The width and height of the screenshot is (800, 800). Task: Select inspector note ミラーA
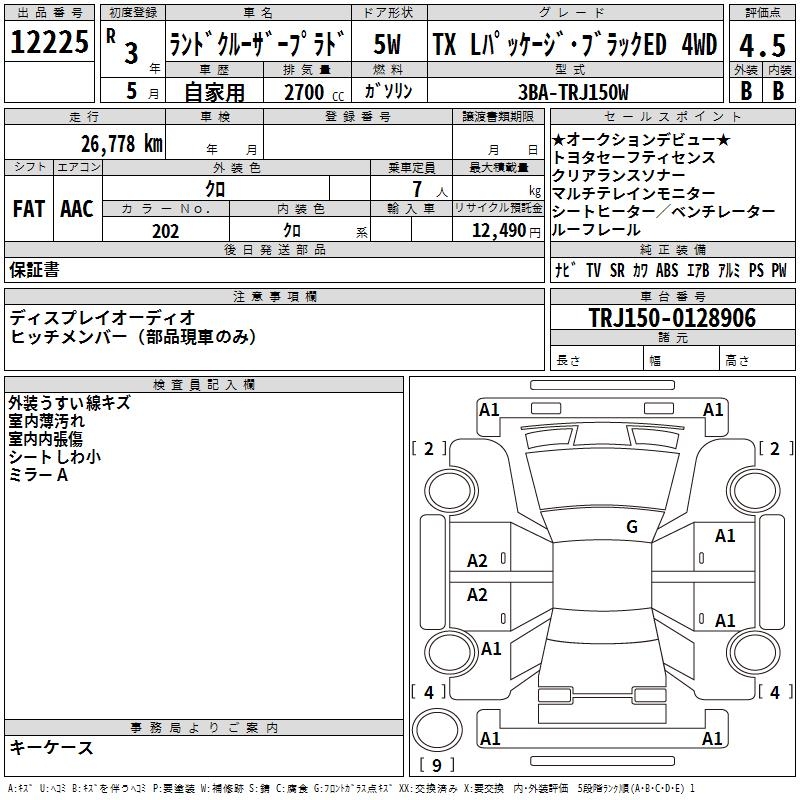pos(38,475)
